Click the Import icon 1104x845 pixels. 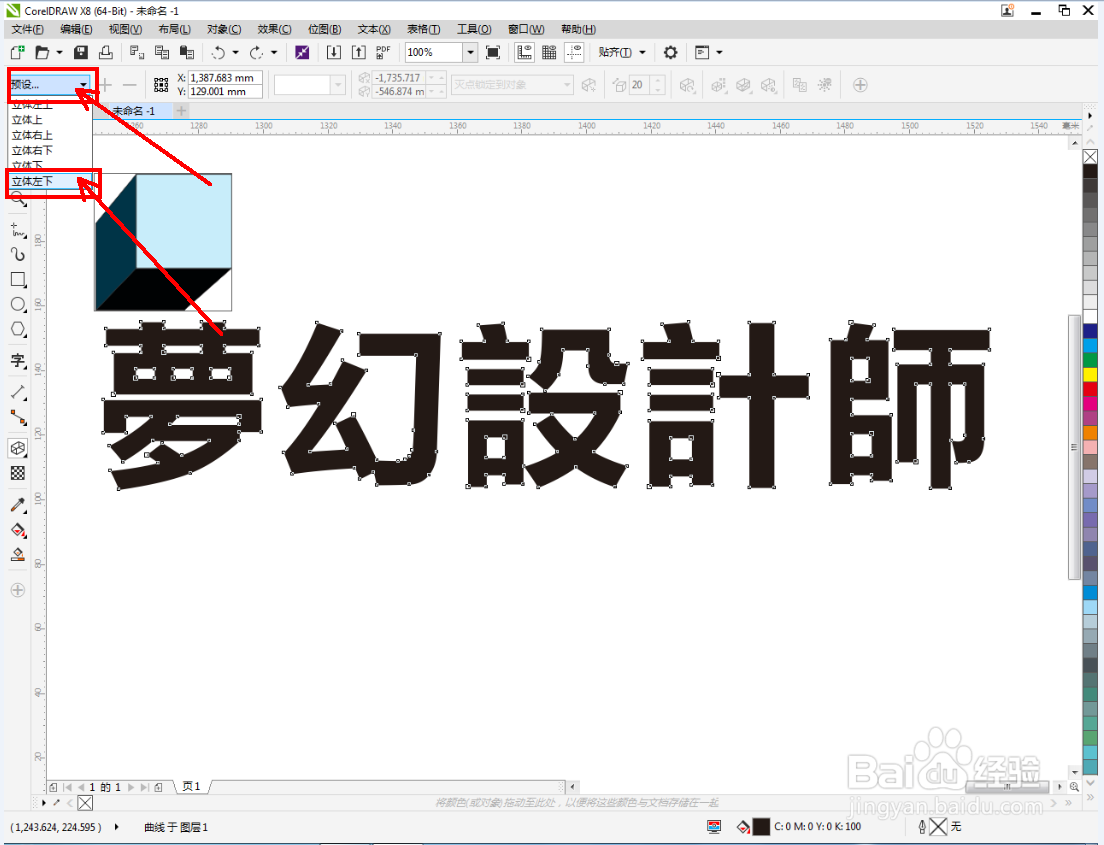(x=334, y=52)
